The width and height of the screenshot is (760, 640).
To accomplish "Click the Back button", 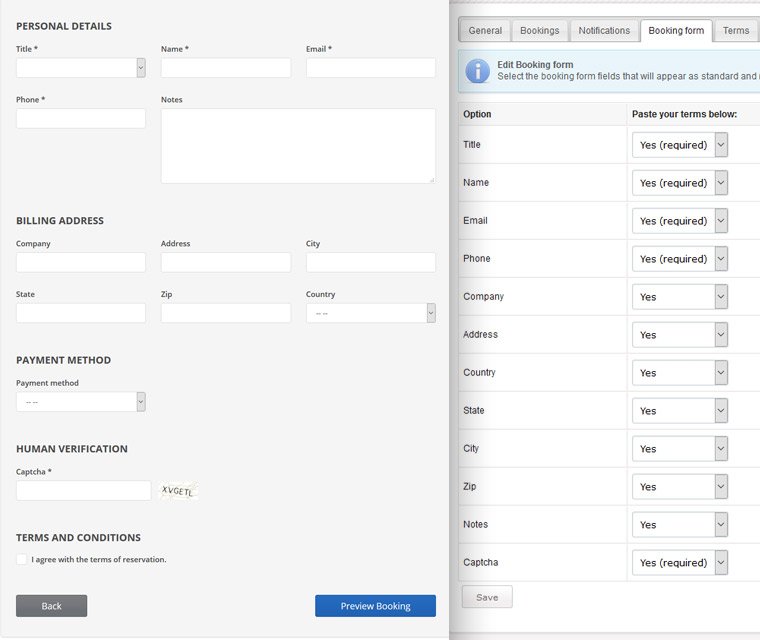I will [x=51, y=606].
